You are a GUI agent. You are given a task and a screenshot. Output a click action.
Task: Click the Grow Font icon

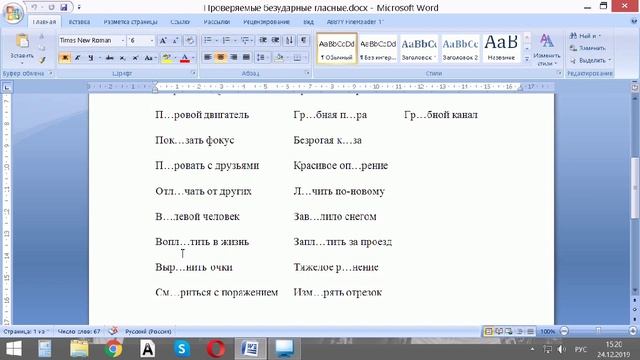pos(163,40)
